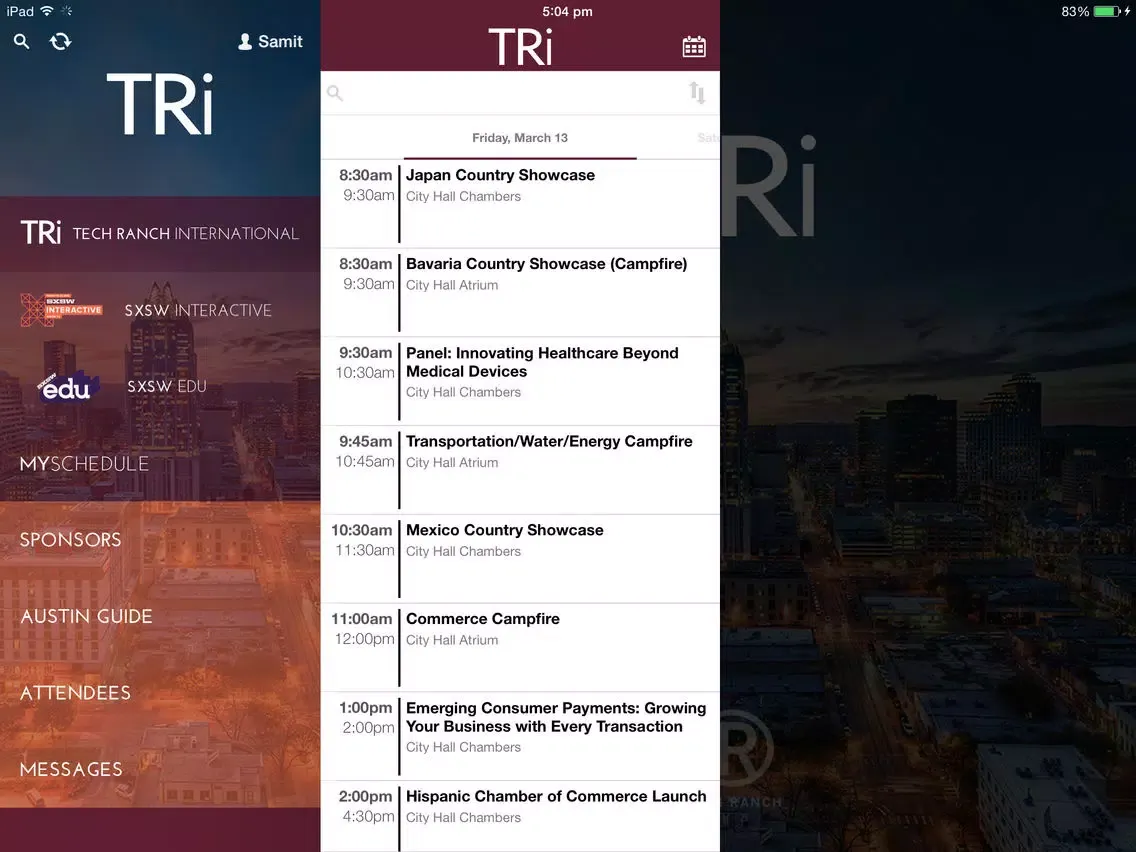Tap the search magnifier icon in sidebar
The width and height of the screenshot is (1136, 852).
(22, 41)
